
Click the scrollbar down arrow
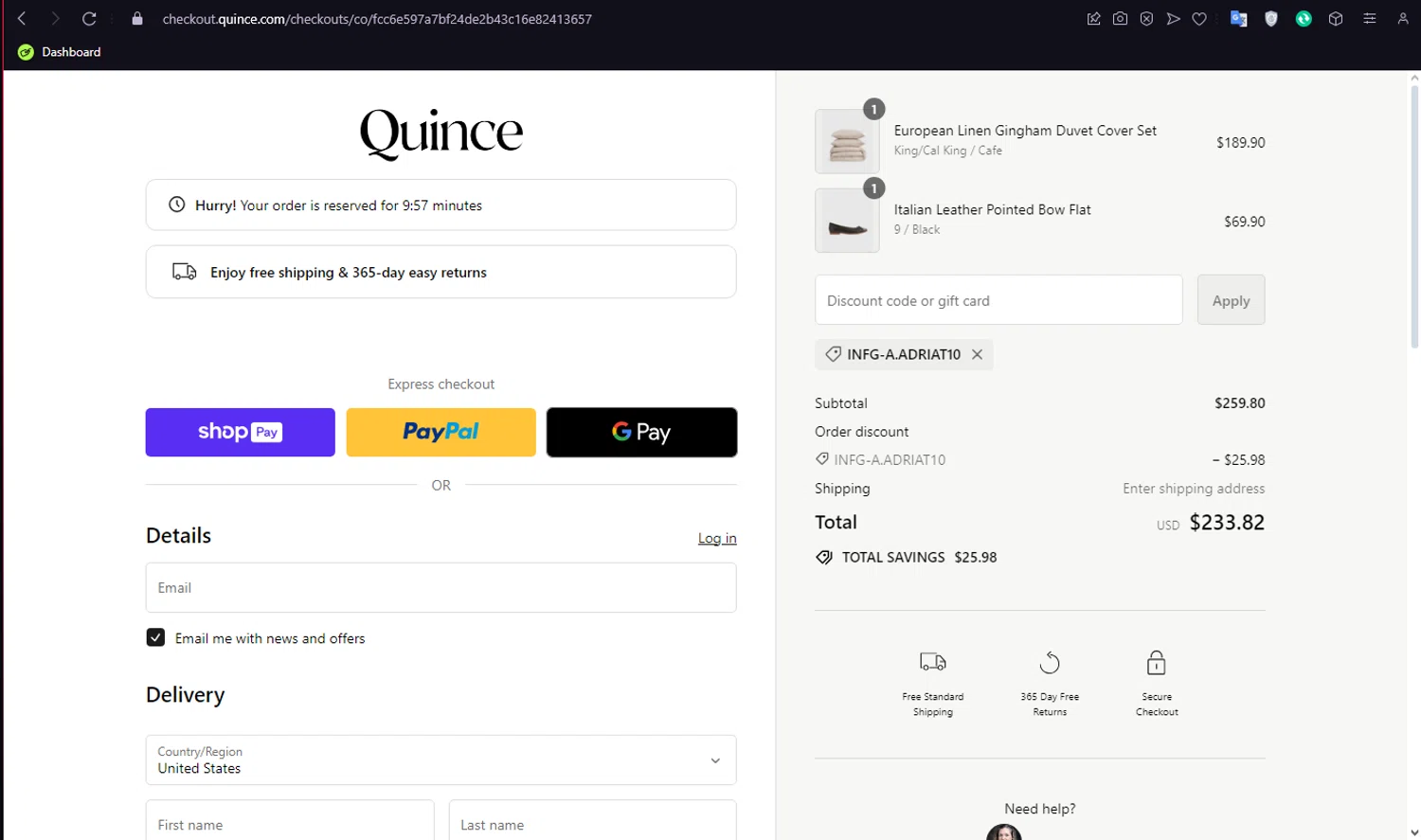[1414, 832]
